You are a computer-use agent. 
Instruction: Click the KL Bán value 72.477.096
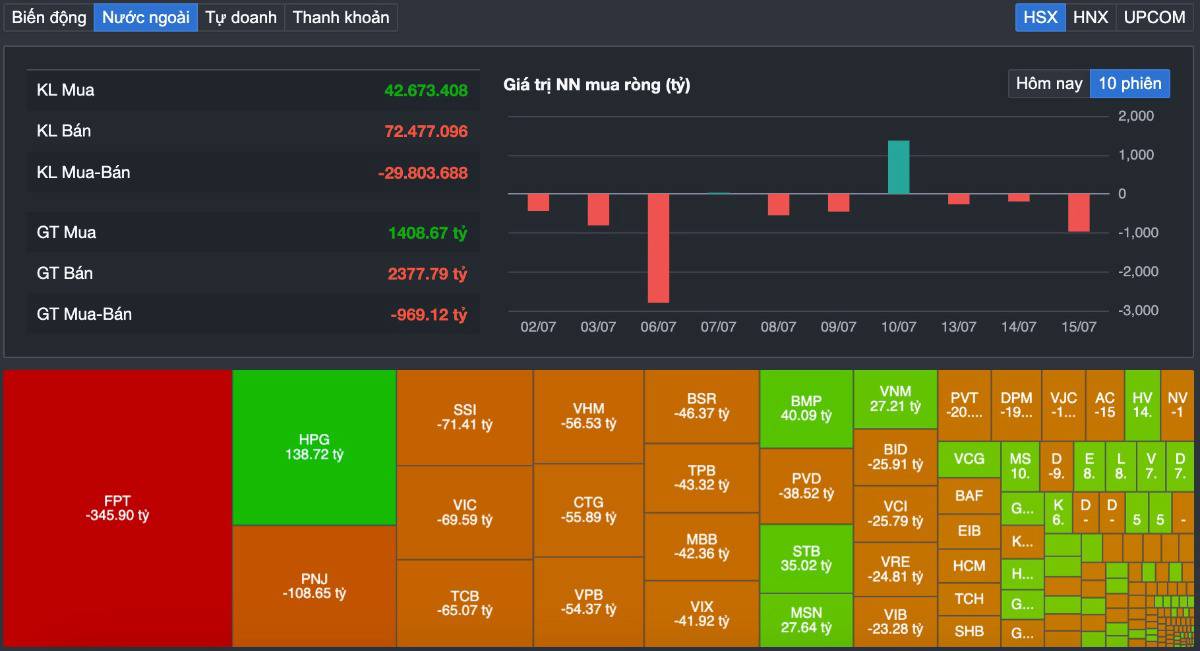click(426, 131)
